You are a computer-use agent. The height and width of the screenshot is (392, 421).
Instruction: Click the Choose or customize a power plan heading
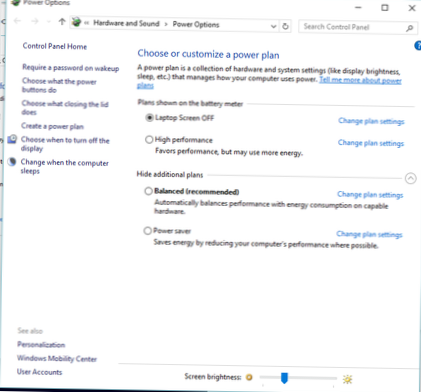click(208, 54)
